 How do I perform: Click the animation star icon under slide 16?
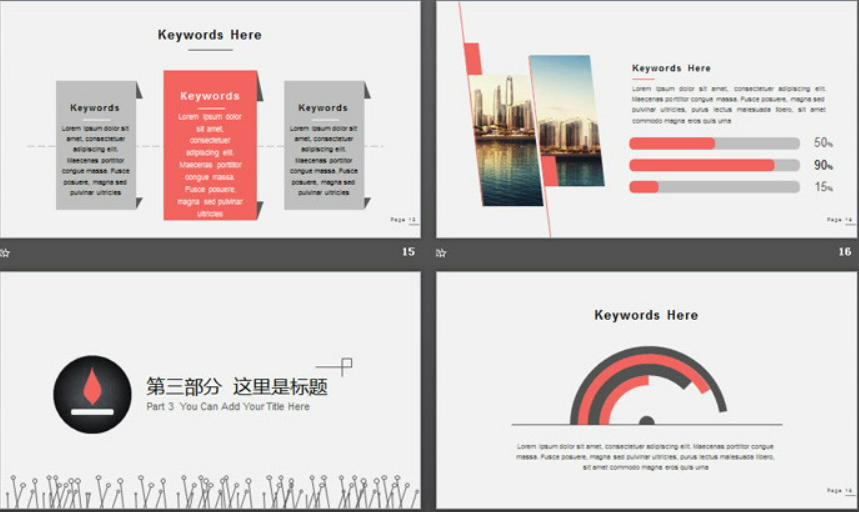click(x=441, y=253)
